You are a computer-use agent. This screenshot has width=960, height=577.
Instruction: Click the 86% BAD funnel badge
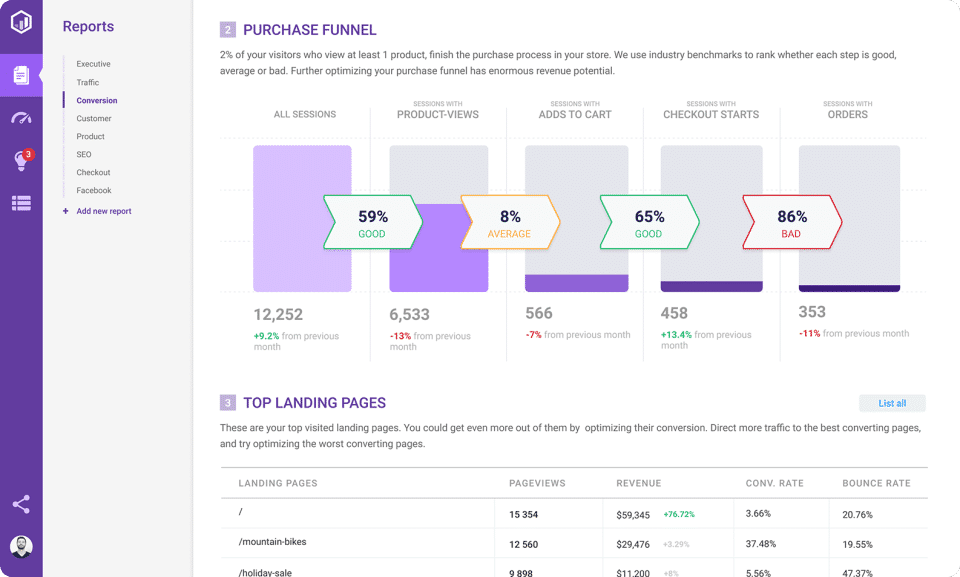pyautogui.click(x=791, y=222)
